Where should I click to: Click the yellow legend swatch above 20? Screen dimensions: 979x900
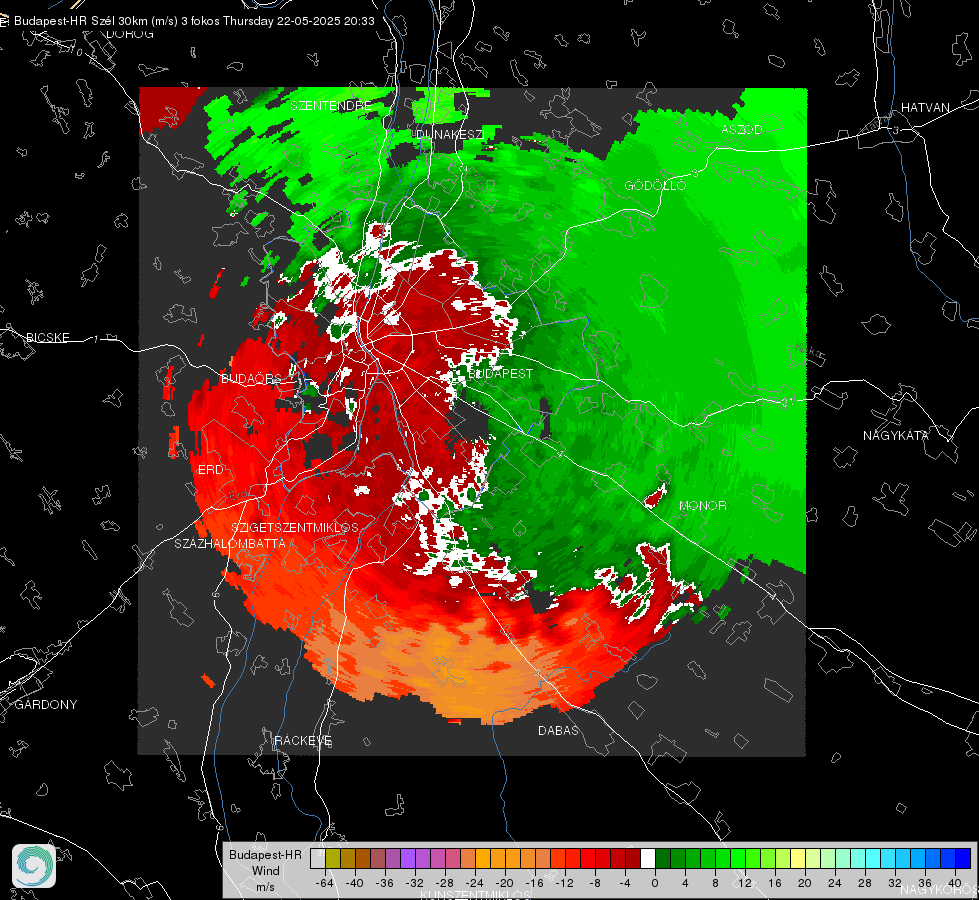pos(798,859)
